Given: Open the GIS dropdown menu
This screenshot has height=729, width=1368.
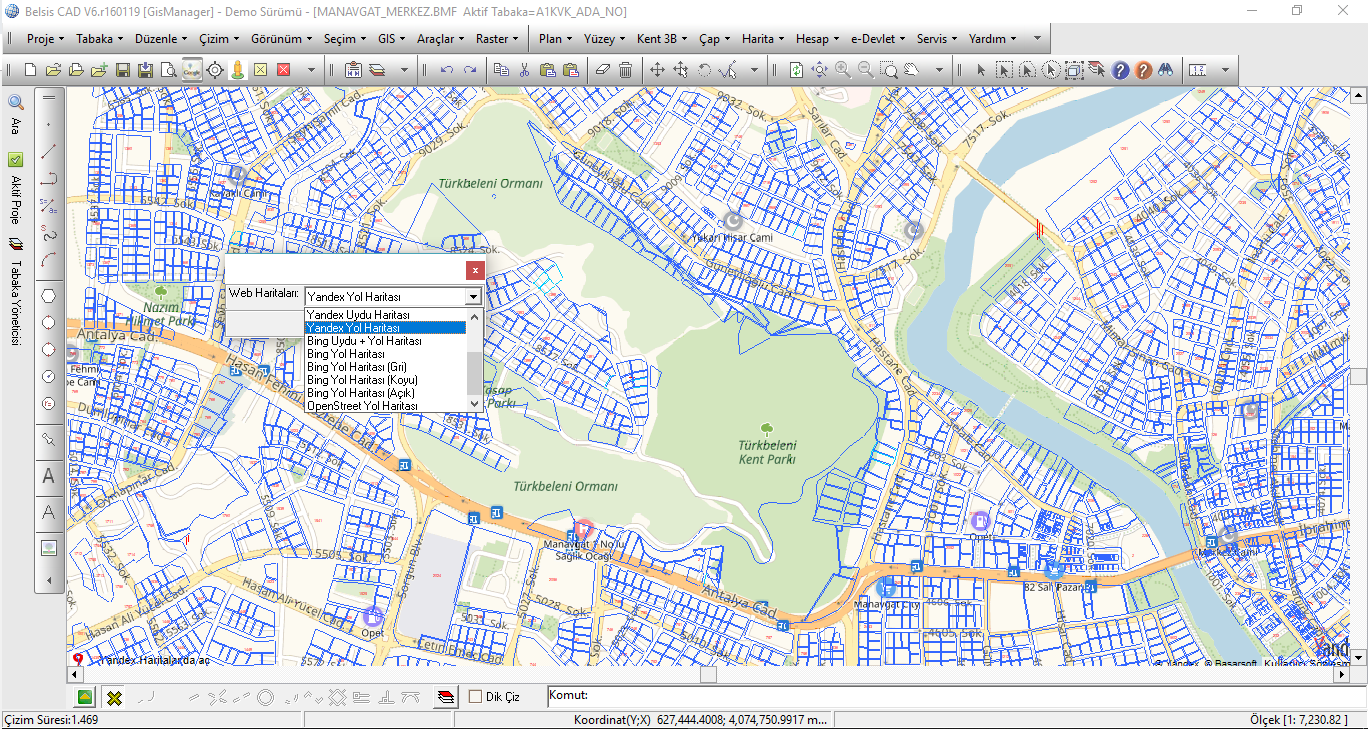Looking at the screenshot, I should (x=391, y=39).
